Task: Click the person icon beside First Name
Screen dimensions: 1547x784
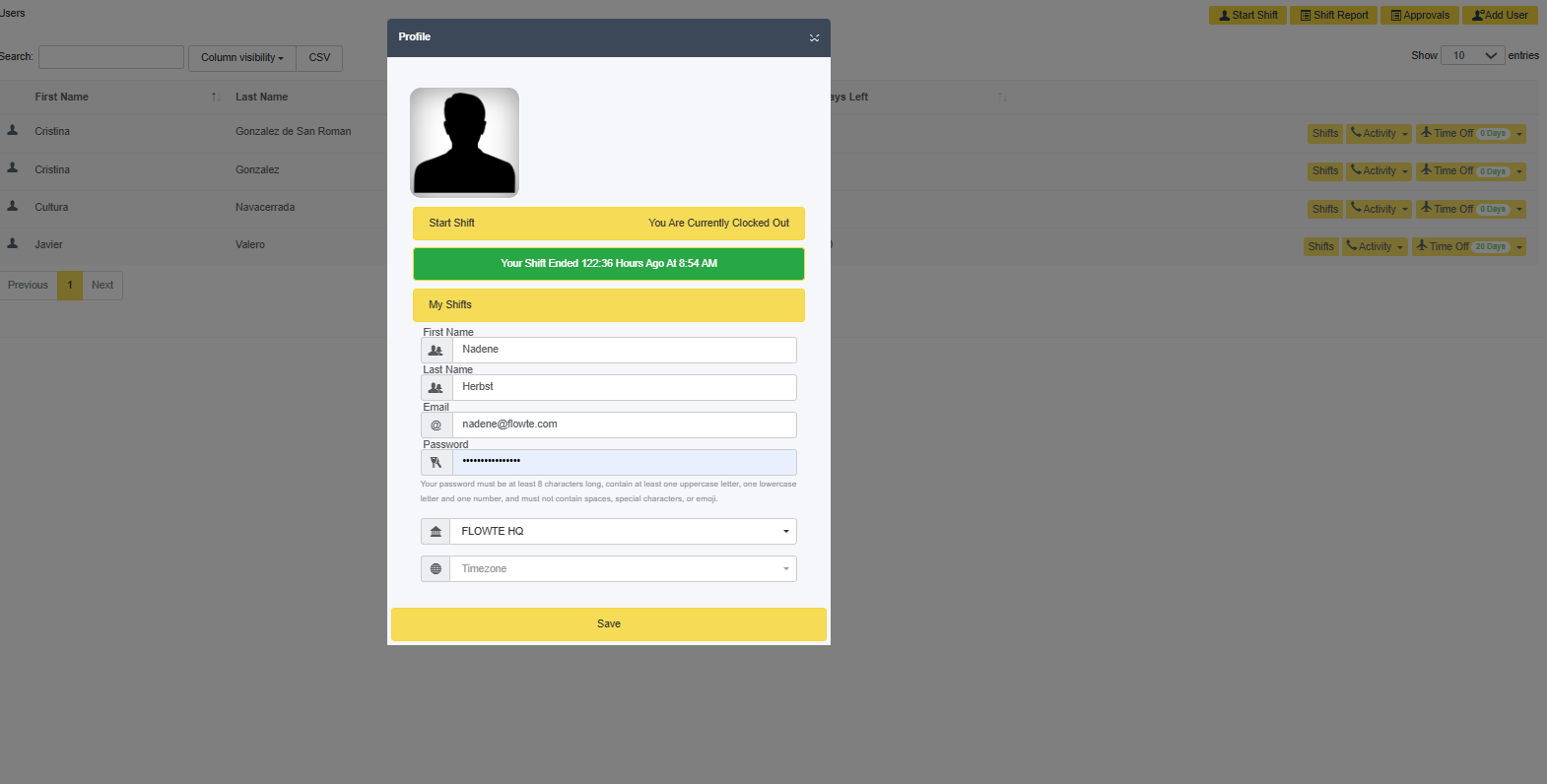Action: [437, 350]
